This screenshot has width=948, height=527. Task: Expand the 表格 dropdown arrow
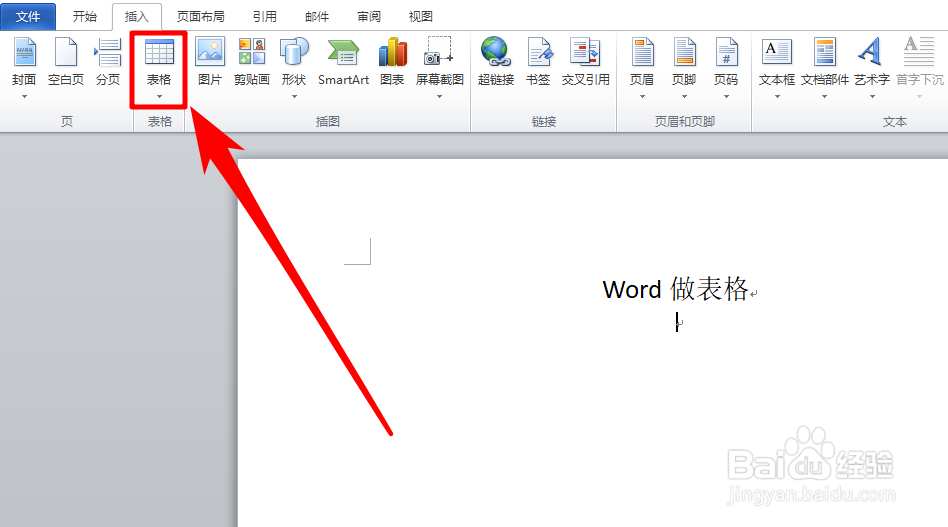click(x=159, y=97)
